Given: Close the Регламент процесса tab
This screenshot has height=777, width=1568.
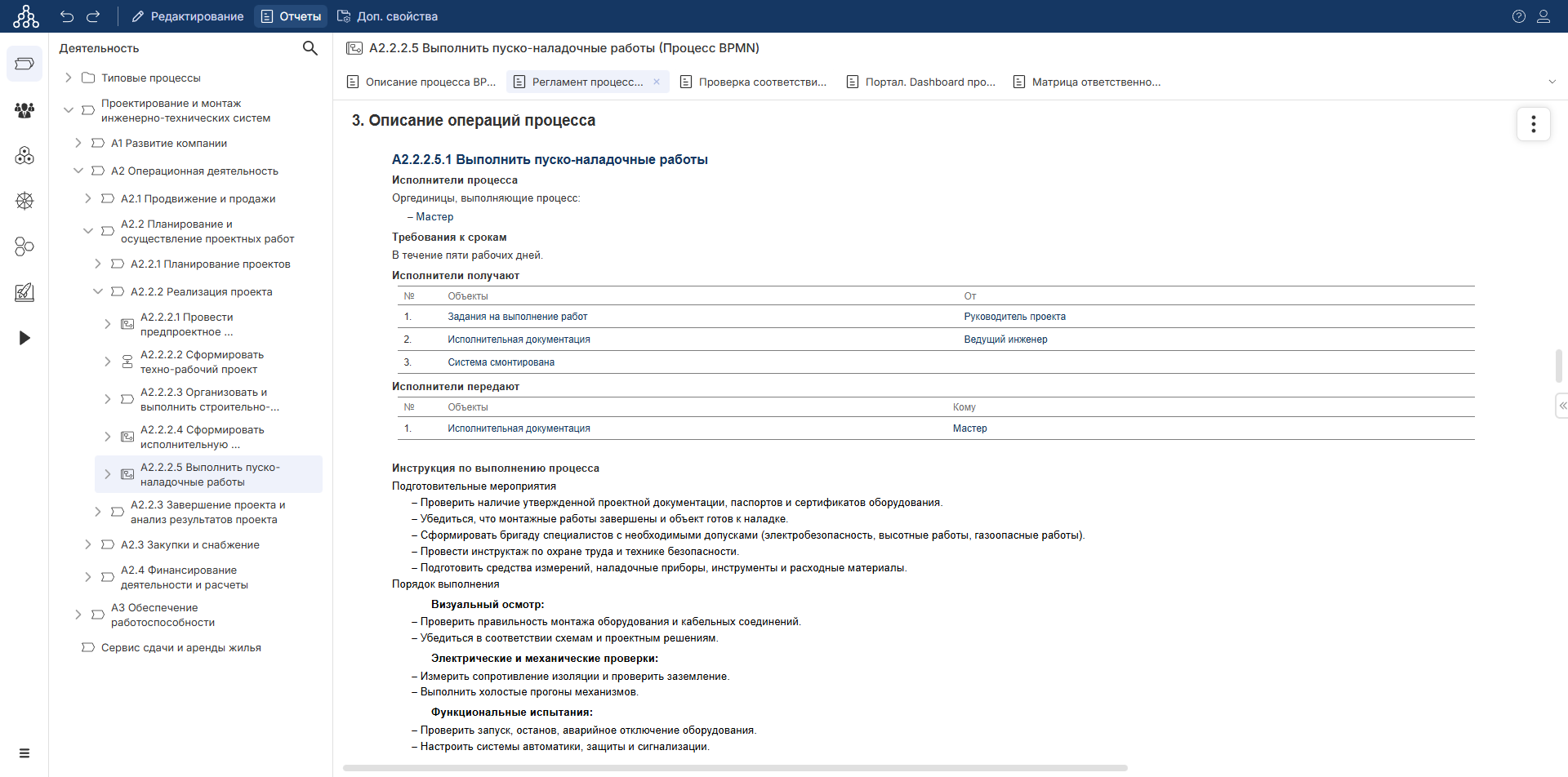Looking at the screenshot, I should point(657,82).
